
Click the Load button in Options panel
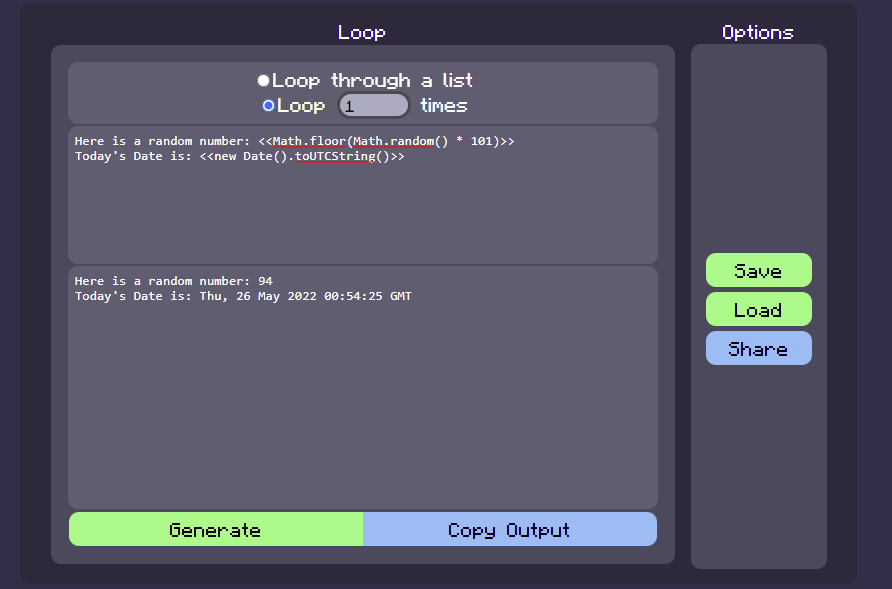click(x=758, y=309)
